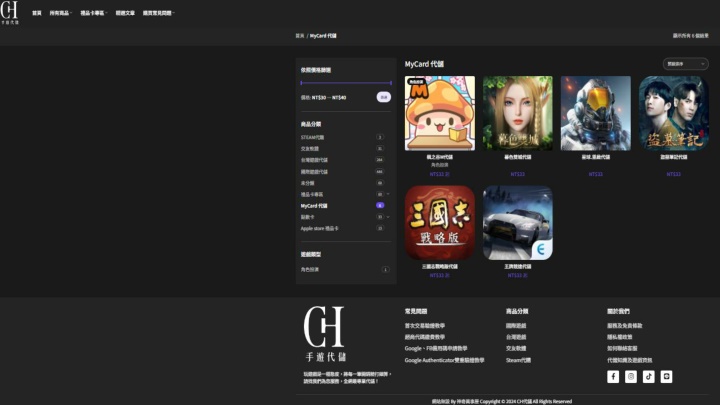Screen dimensions: 720x405
Task: Select the 交友軟體 sidebar category
Action: tap(309, 149)
